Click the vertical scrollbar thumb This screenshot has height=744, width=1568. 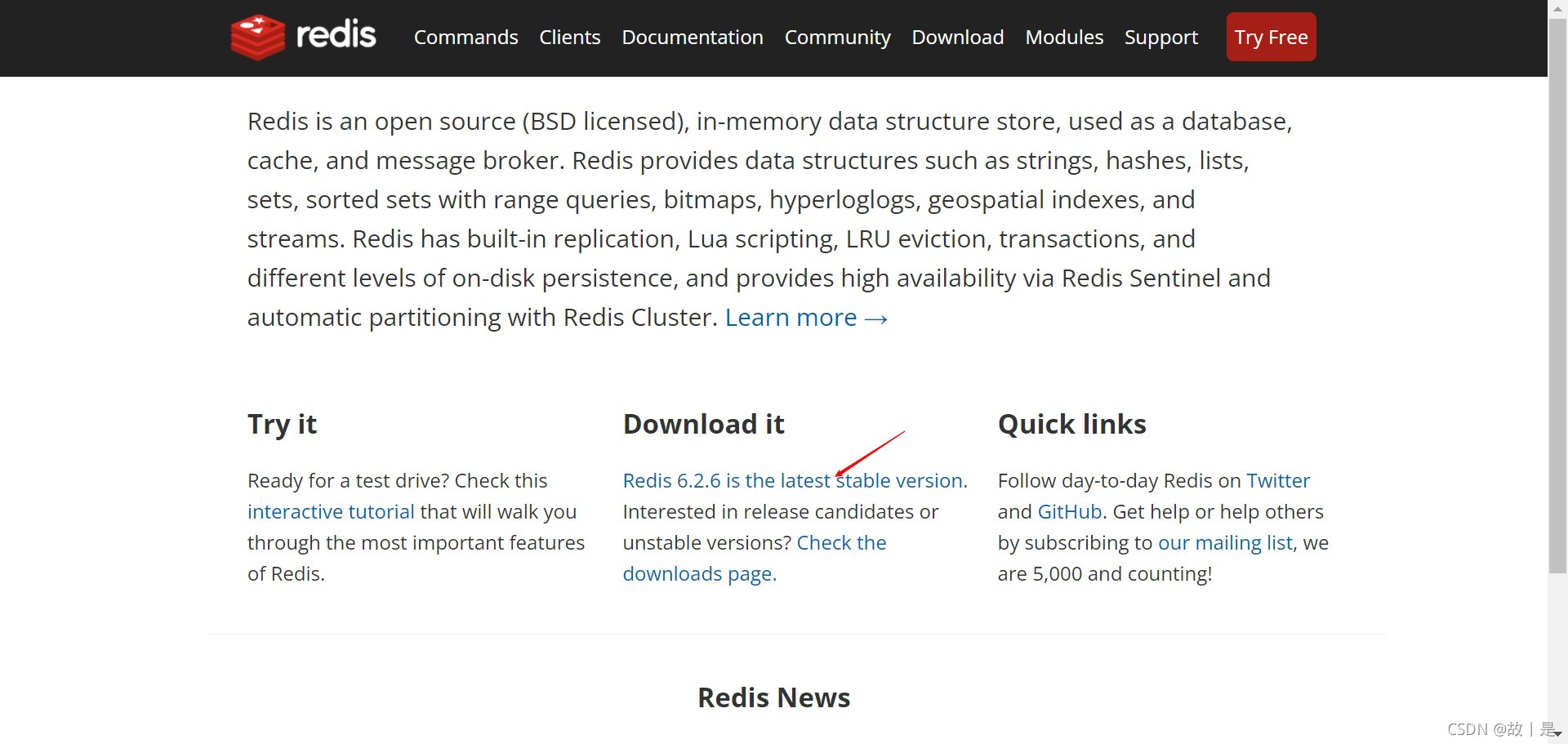point(1557,294)
